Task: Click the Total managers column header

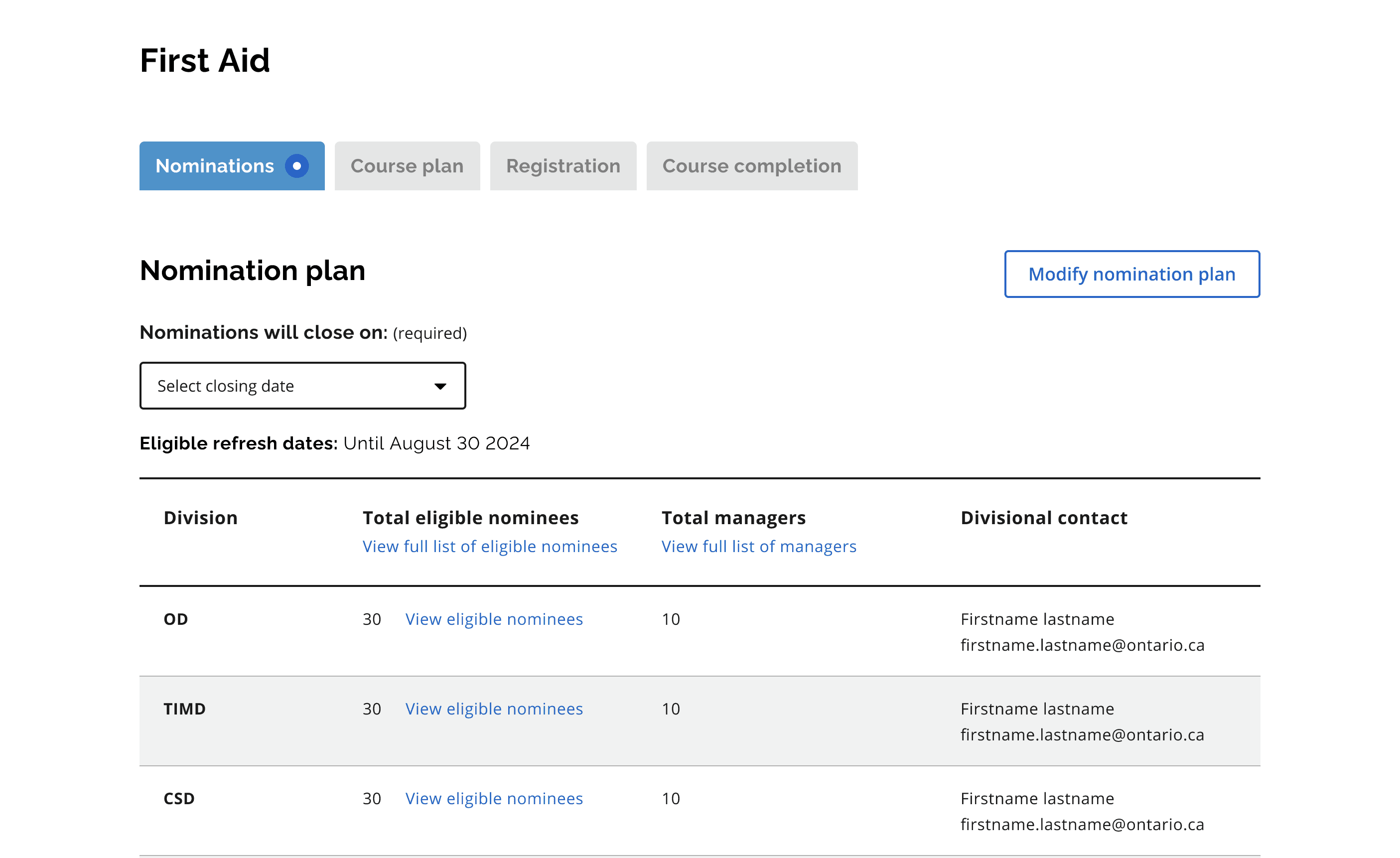Action: pos(733,518)
